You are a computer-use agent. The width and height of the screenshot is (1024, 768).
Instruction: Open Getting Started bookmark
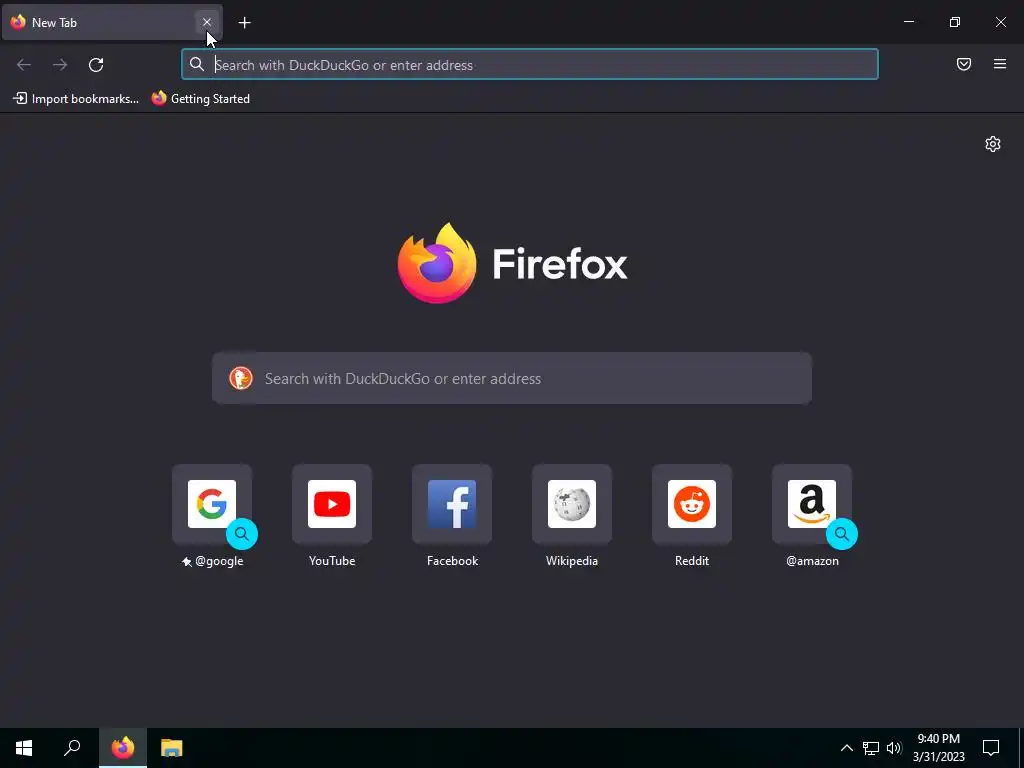coord(201,99)
